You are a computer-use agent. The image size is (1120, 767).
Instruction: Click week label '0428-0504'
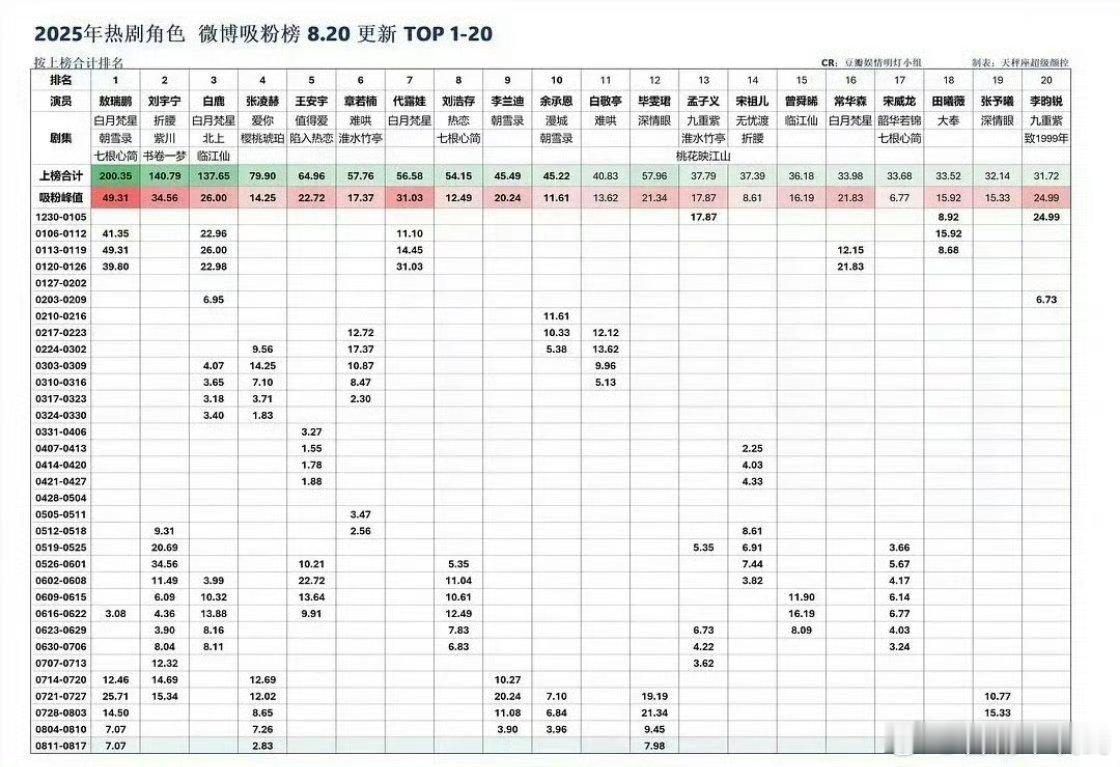[61, 498]
